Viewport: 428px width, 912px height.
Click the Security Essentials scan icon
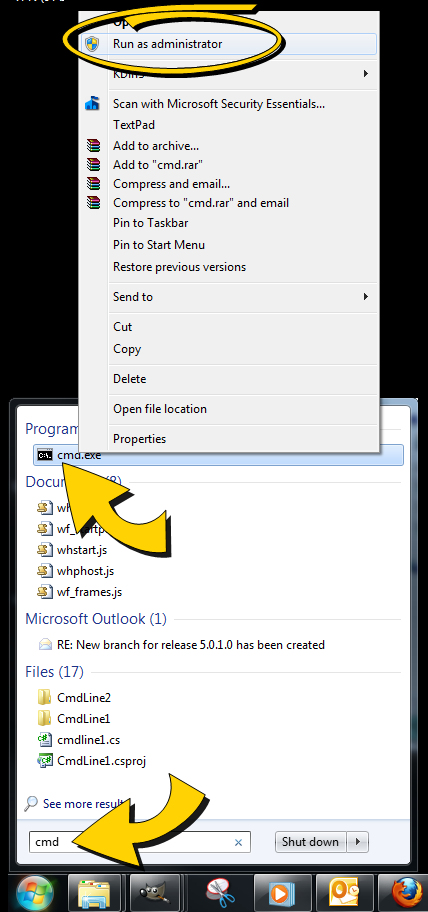pos(92,104)
